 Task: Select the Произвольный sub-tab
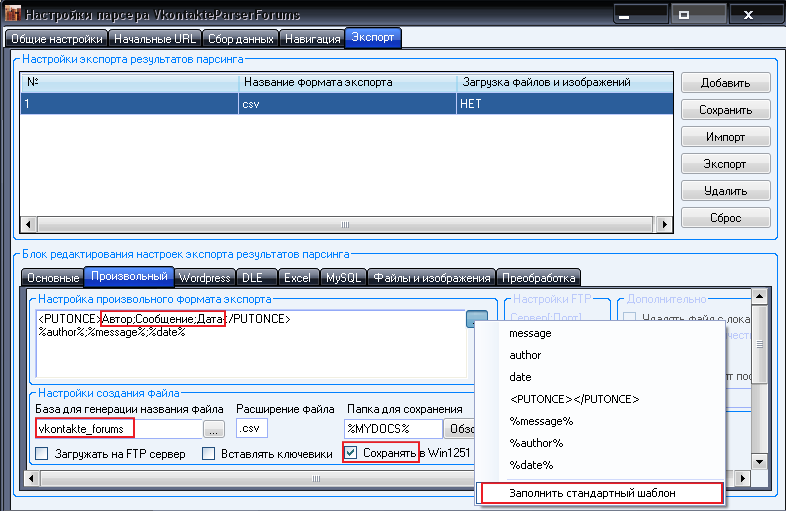(x=129, y=276)
